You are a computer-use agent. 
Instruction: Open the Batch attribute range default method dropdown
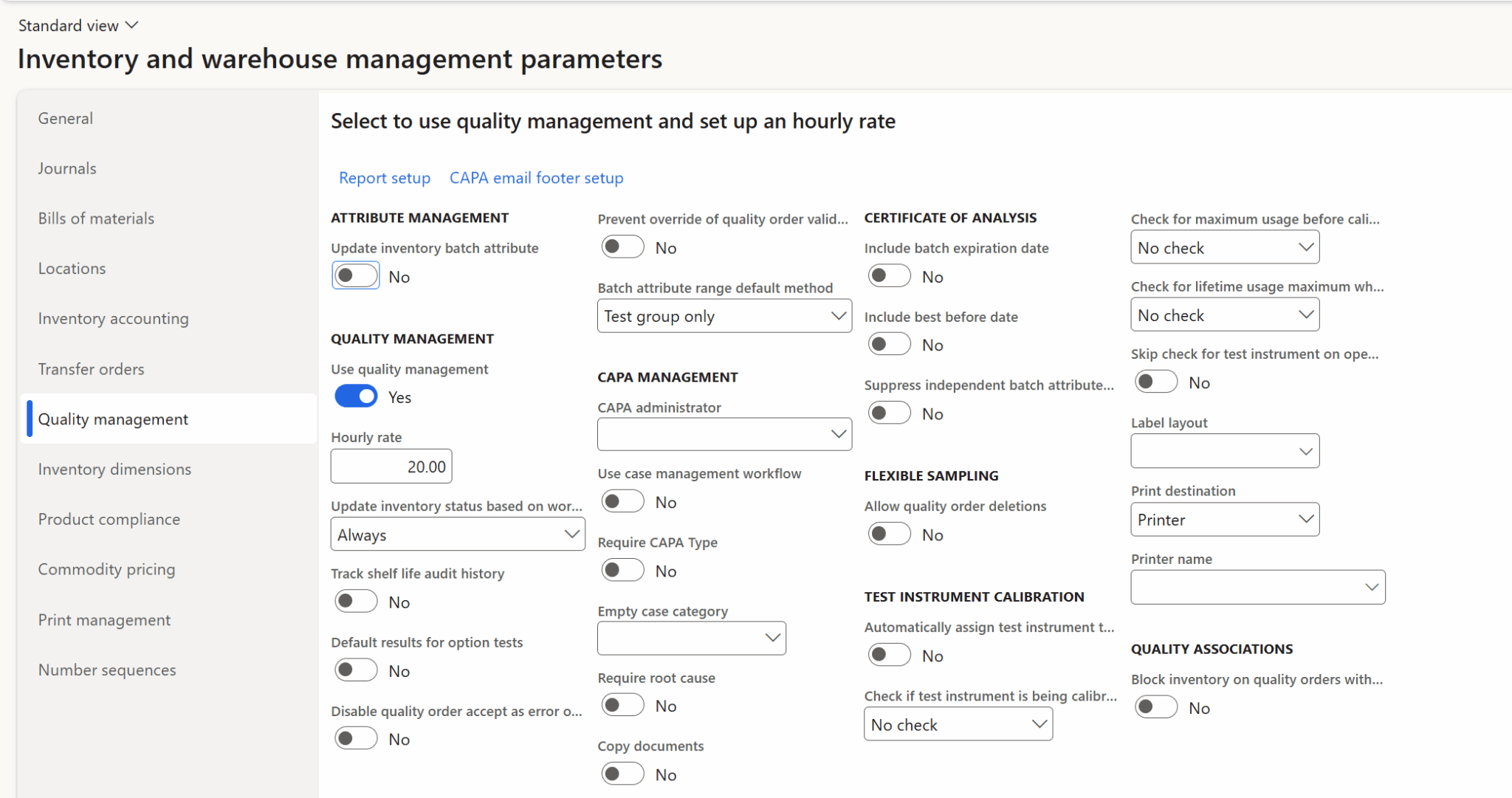724,315
